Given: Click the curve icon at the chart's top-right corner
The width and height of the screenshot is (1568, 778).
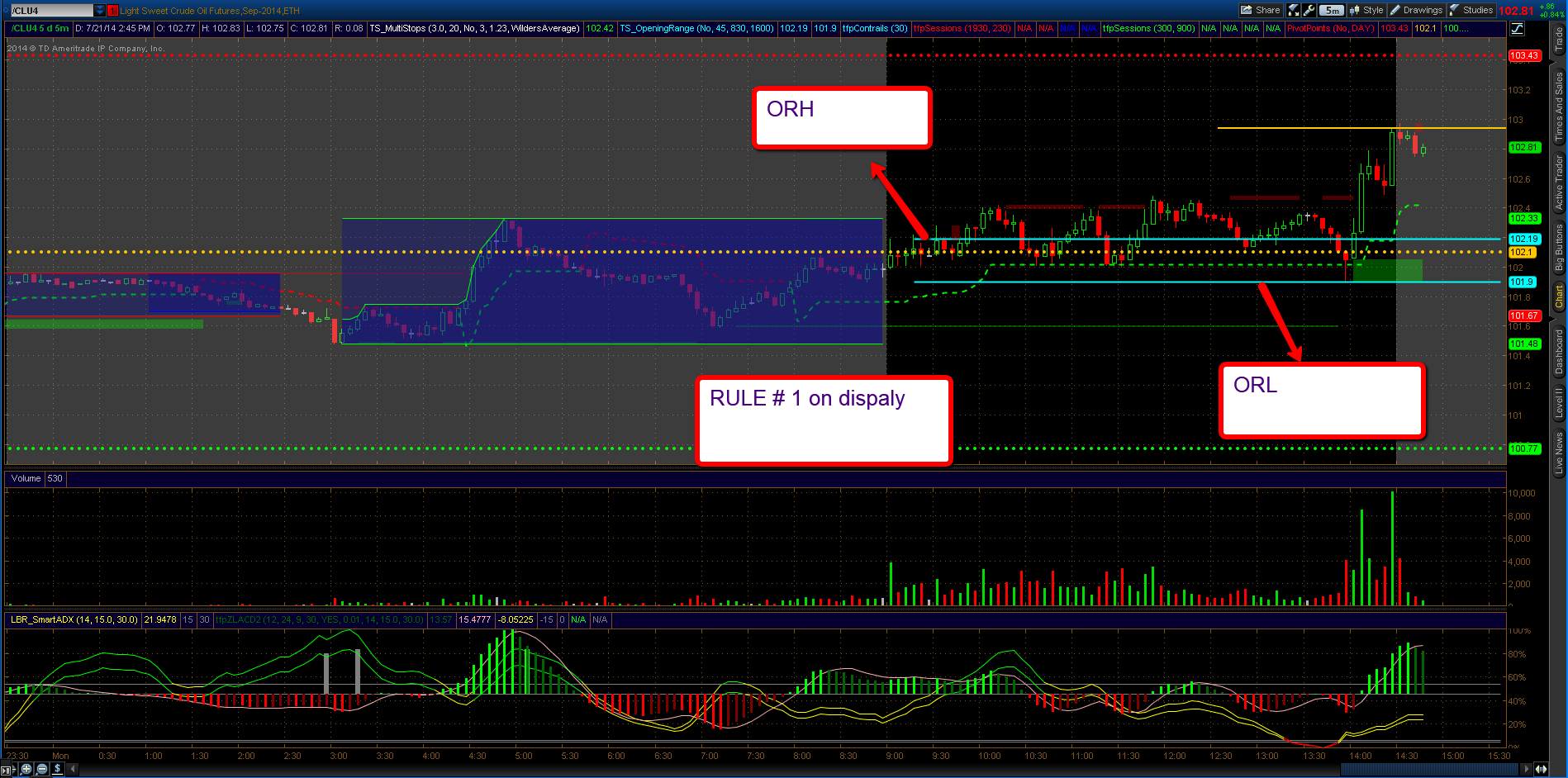Looking at the screenshot, I should [1518, 28].
